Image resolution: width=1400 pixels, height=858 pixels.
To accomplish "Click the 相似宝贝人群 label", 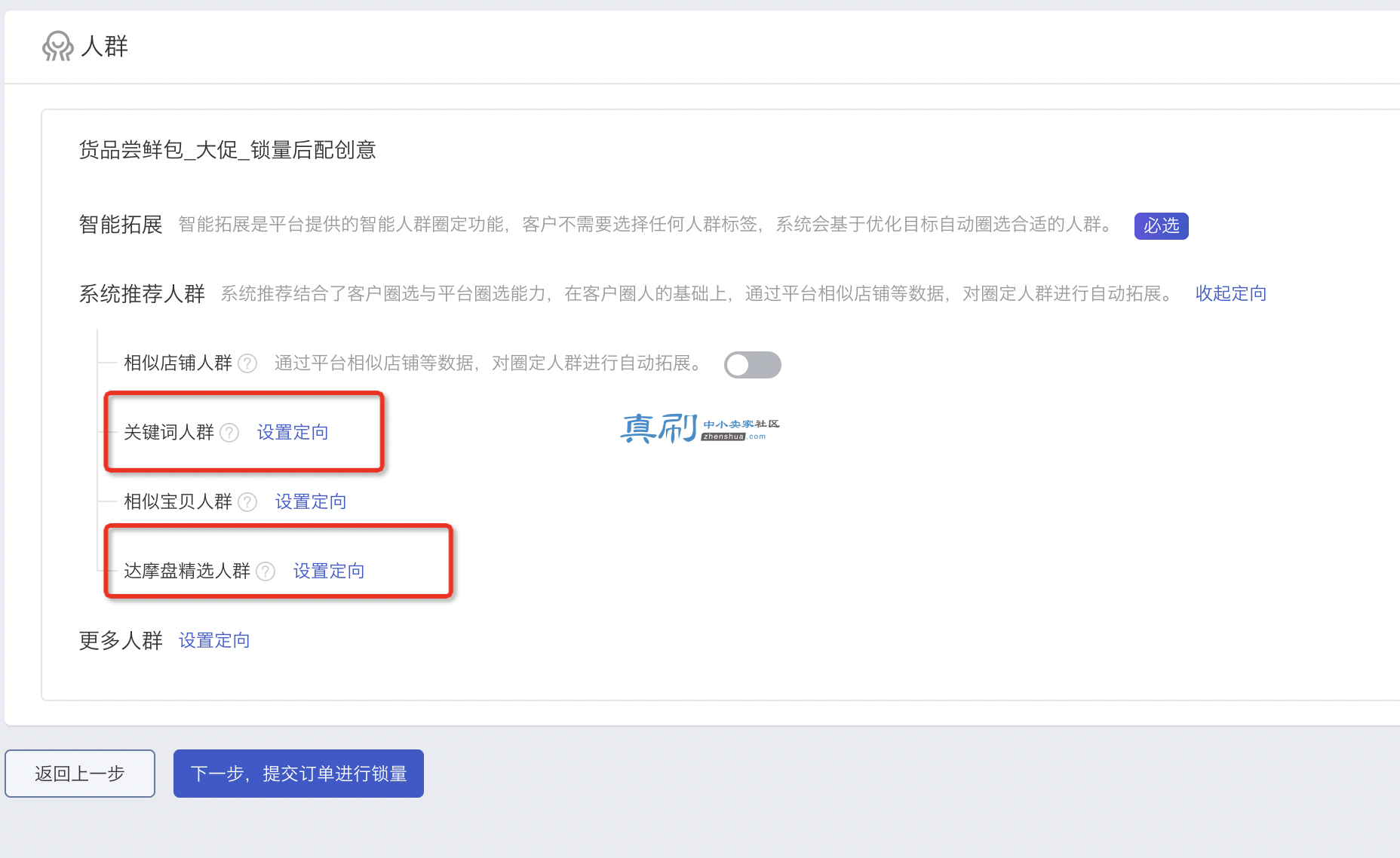I will [x=178, y=501].
